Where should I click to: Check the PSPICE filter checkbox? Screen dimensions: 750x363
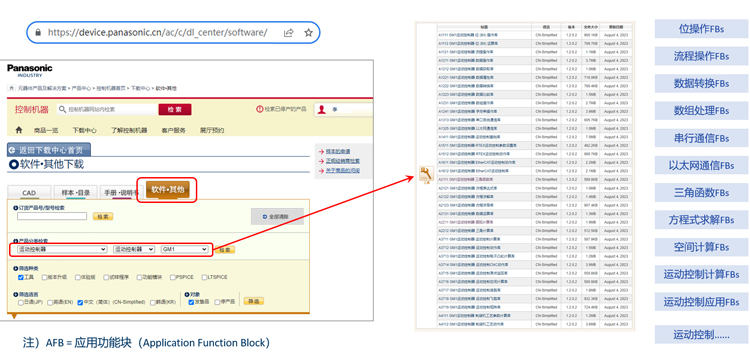tap(173, 277)
